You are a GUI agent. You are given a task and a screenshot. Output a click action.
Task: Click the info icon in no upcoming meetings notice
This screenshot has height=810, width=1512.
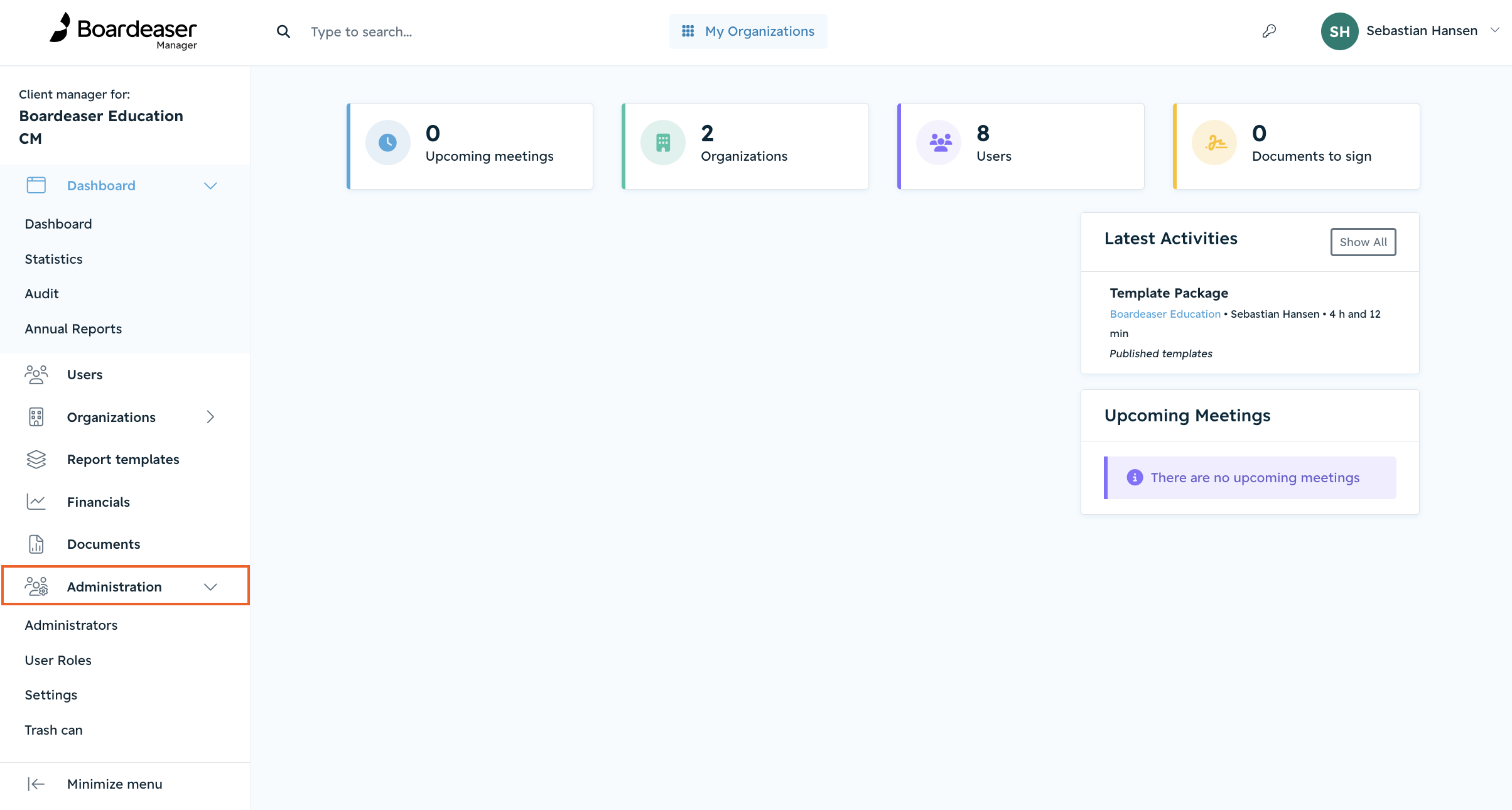coord(1135,477)
